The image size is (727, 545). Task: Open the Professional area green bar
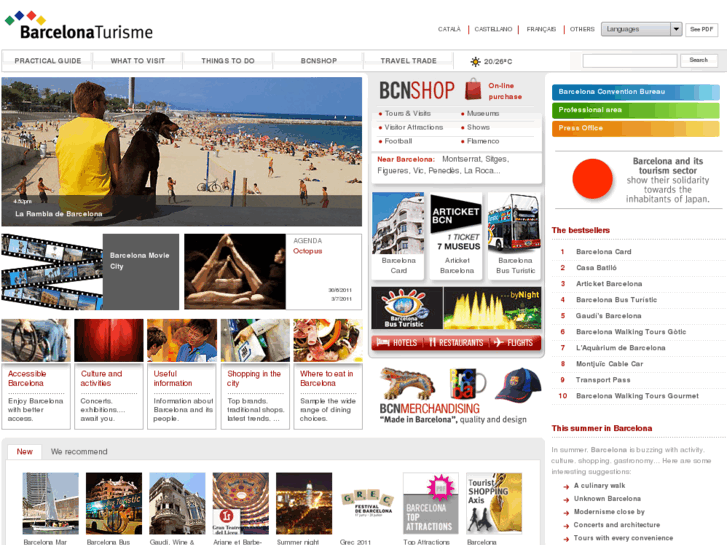(x=636, y=110)
